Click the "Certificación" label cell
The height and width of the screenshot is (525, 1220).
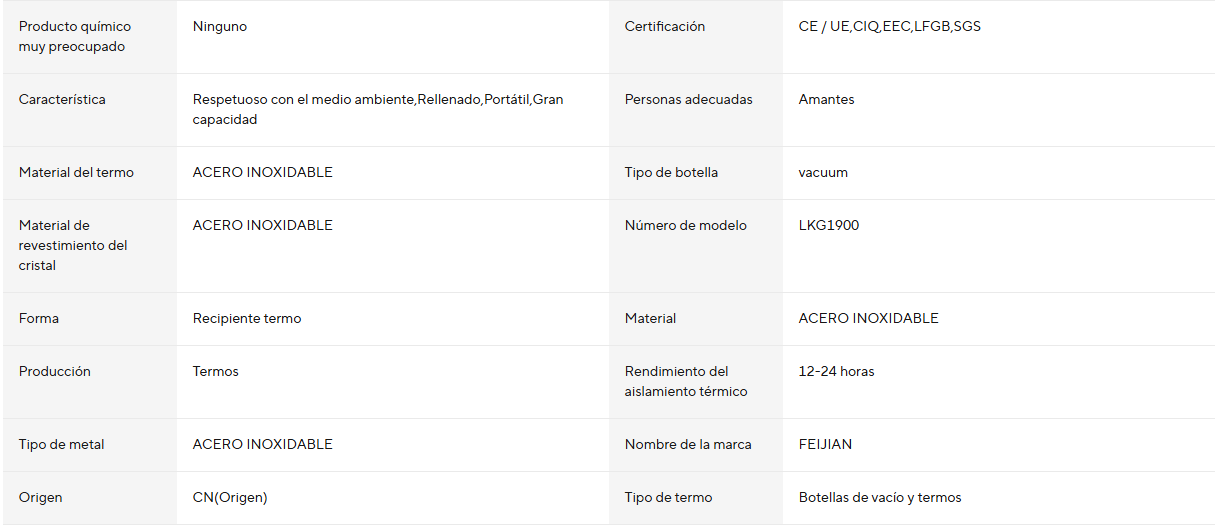point(665,27)
